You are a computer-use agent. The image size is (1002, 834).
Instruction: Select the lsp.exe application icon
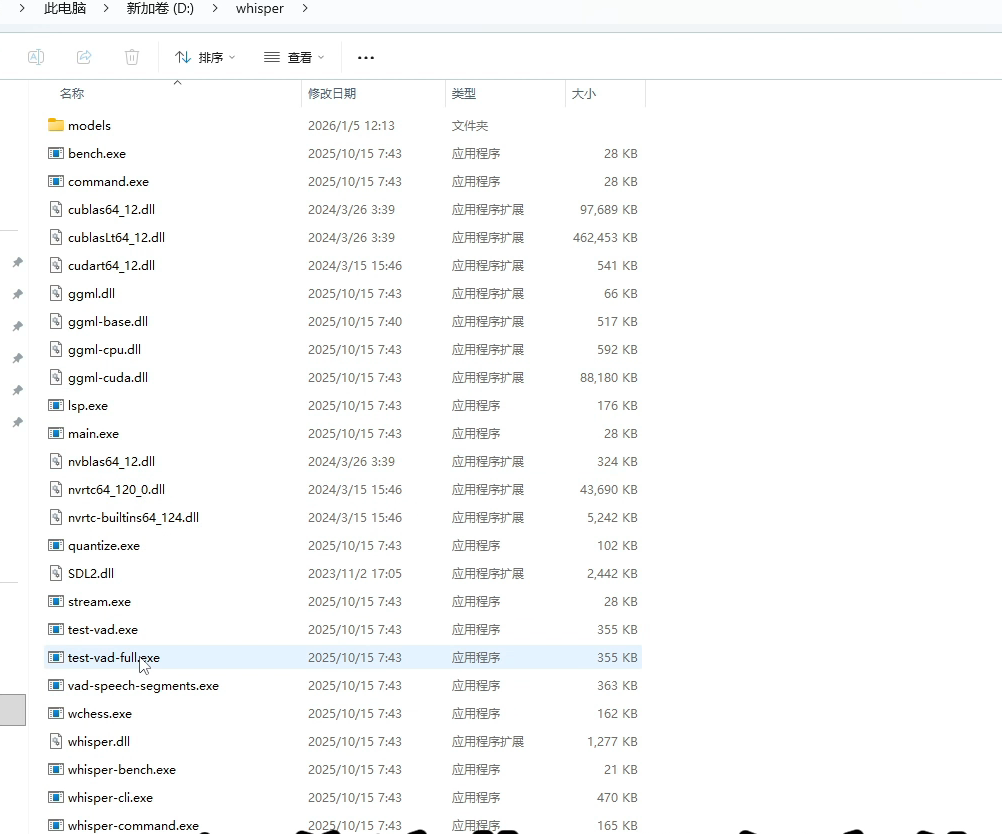tap(56, 405)
